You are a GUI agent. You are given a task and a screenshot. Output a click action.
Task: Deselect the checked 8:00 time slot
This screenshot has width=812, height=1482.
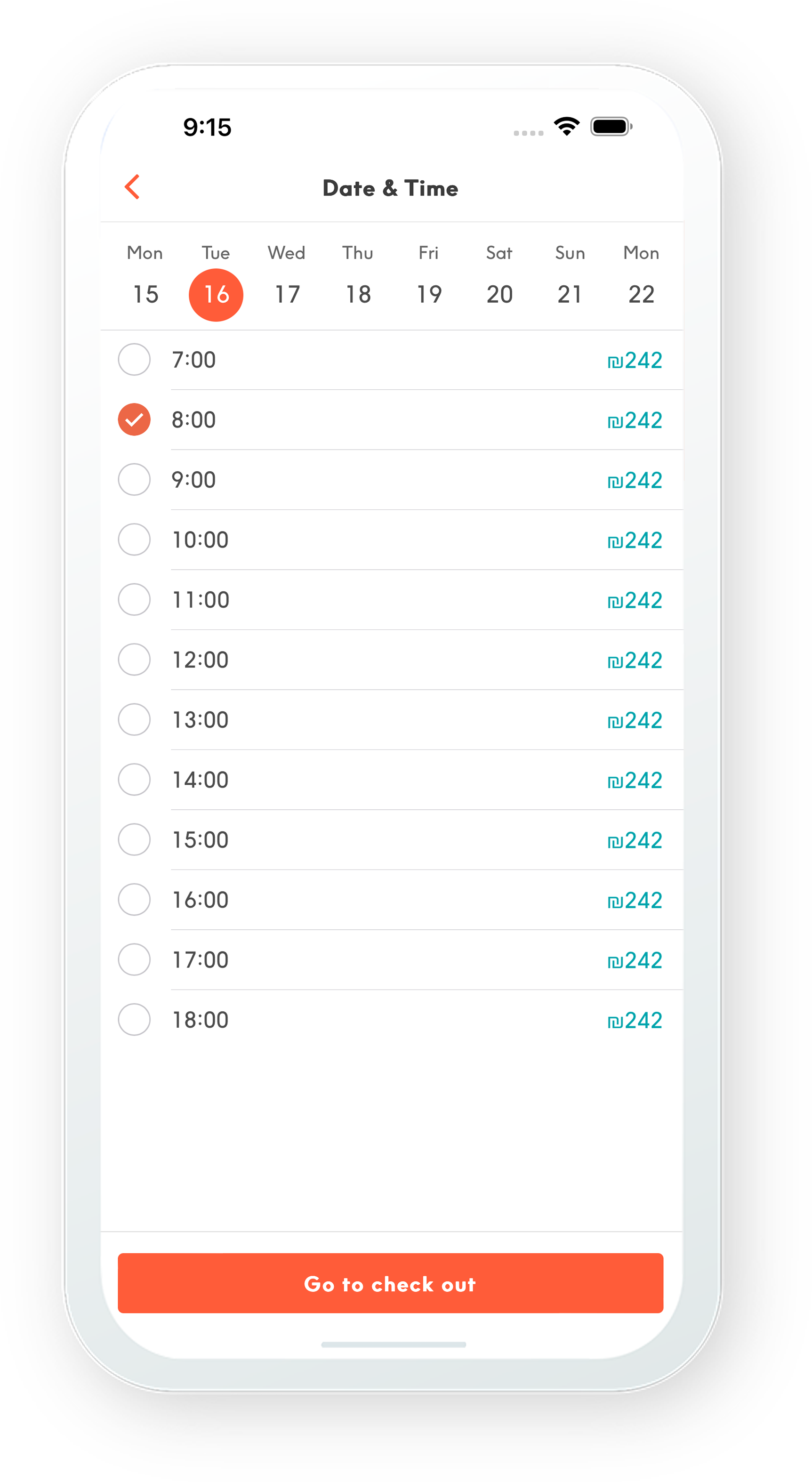[x=134, y=419]
